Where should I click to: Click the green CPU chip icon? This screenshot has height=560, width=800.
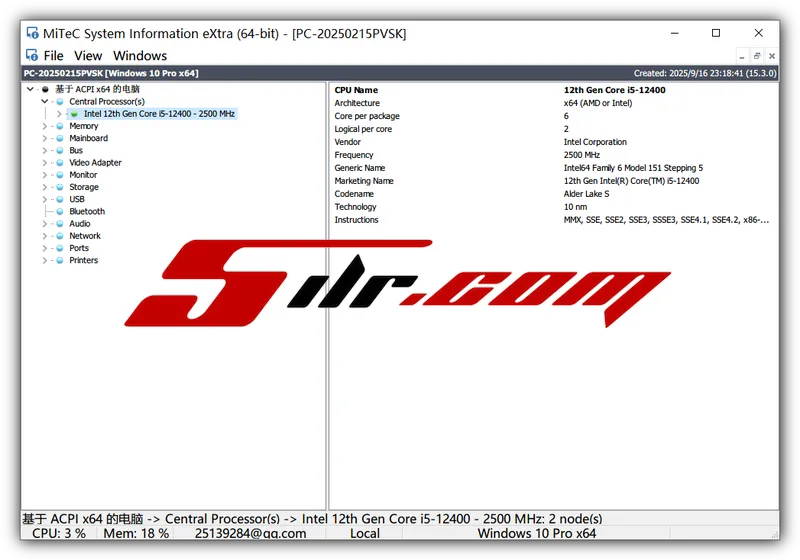coord(74,114)
